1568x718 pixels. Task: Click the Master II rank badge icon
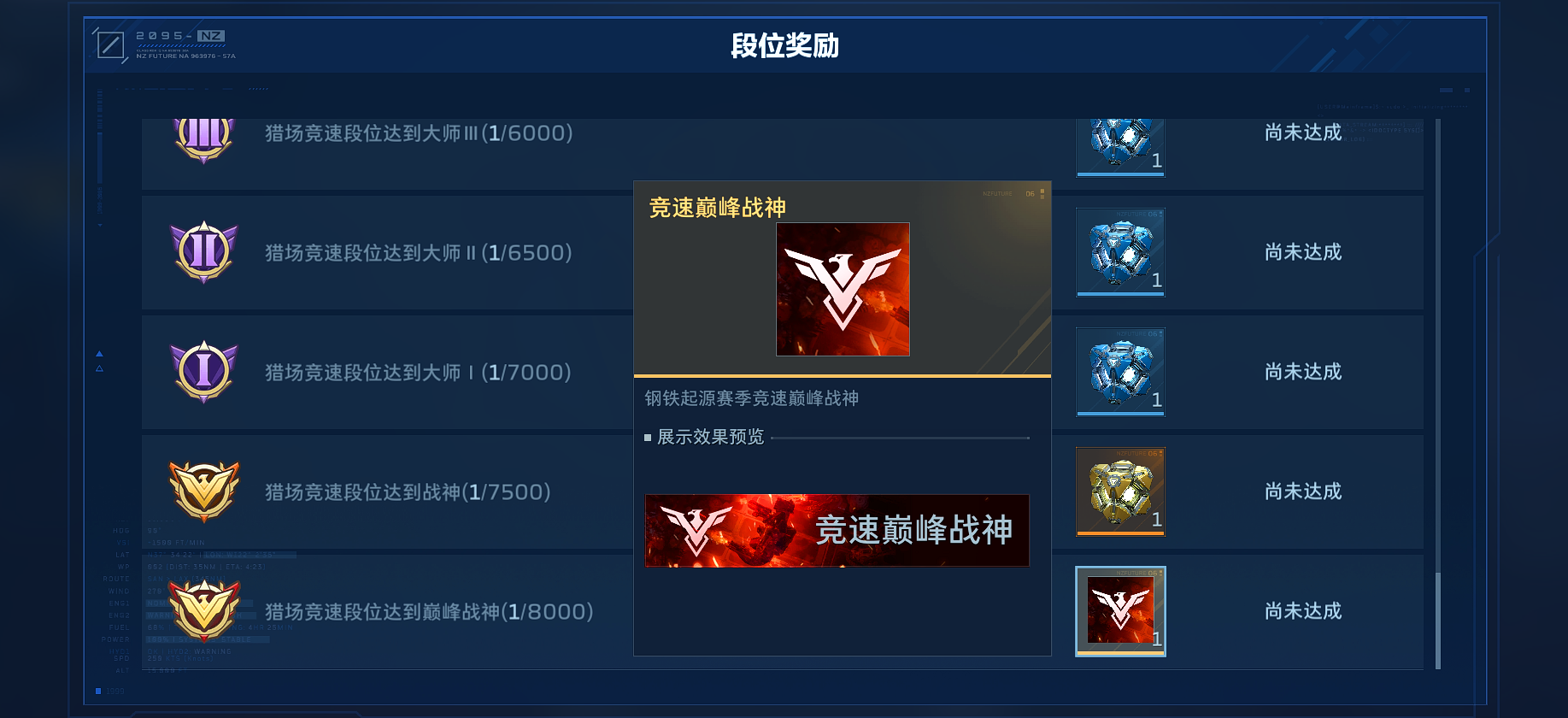point(204,252)
